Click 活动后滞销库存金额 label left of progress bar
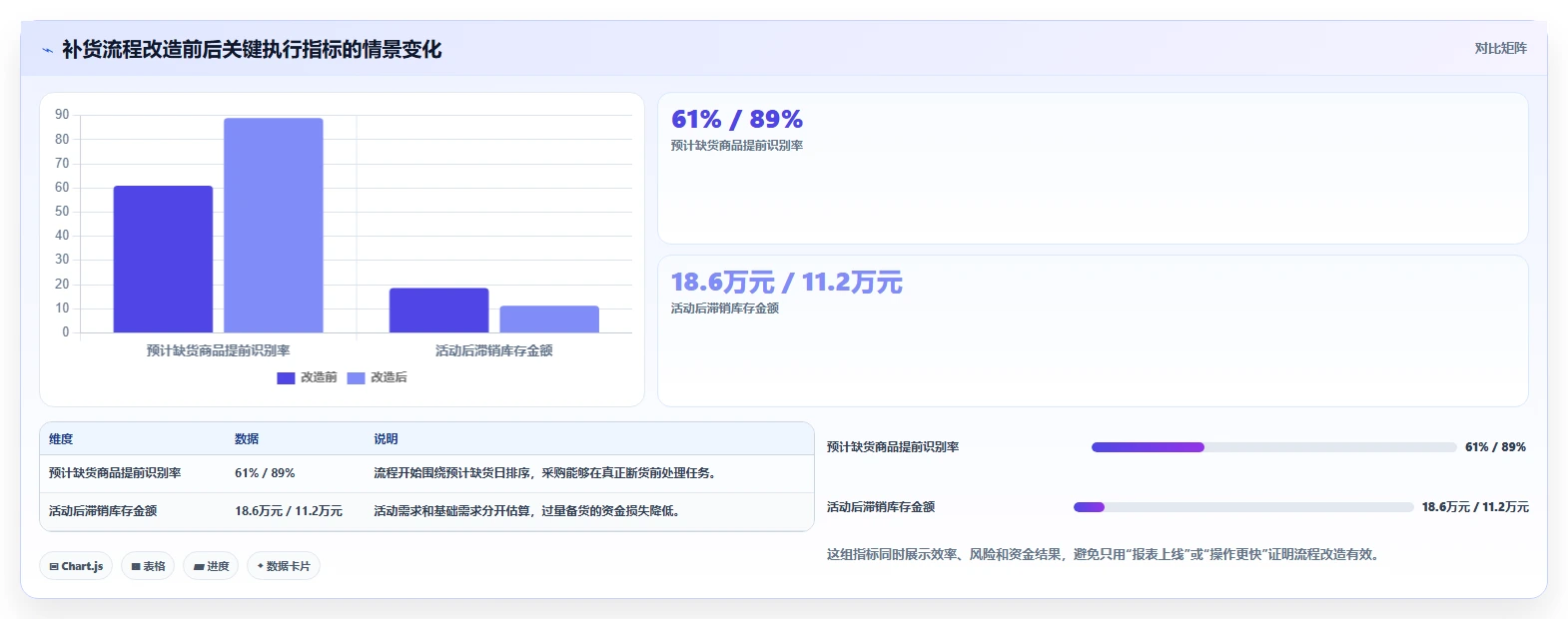 881,507
